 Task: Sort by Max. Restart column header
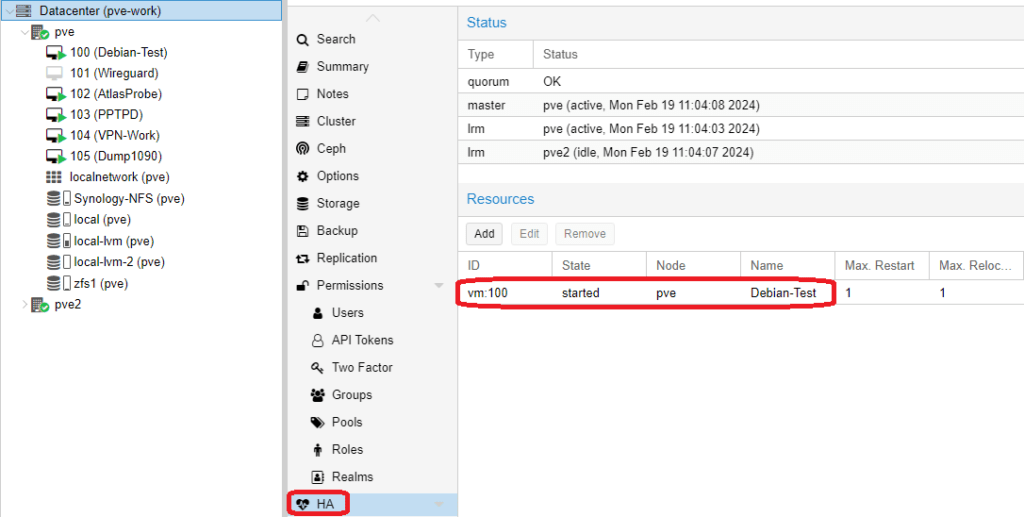(882, 266)
